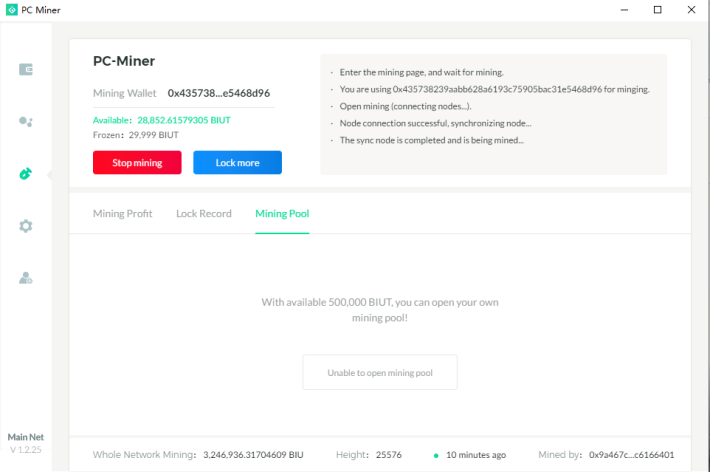710x472 pixels.
Task: Click the version V 1.2.25 text
Action: [x=26, y=450]
